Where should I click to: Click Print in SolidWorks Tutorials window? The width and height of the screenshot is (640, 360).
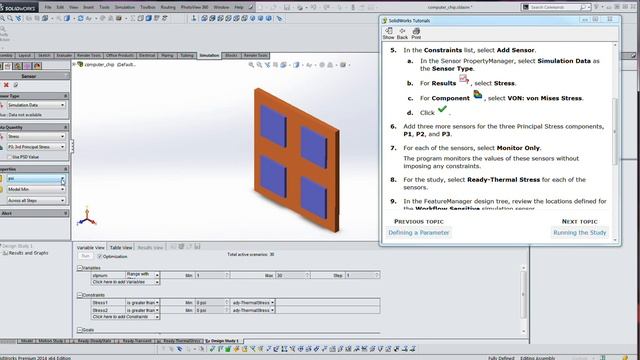(416, 33)
